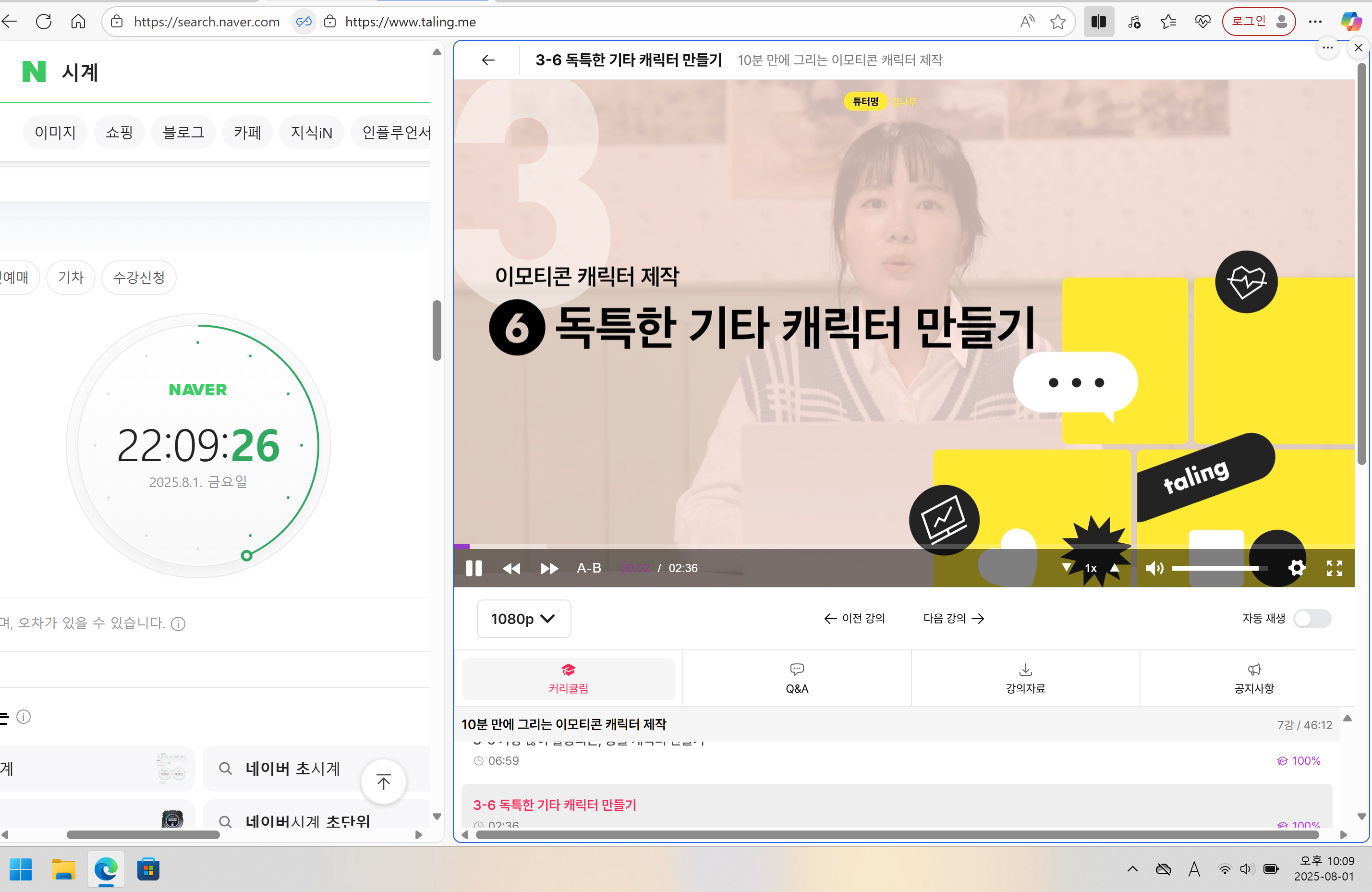This screenshot has height=892, width=1372.
Task: Enter fullscreen mode on the player
Action: tap(1335, 568)
